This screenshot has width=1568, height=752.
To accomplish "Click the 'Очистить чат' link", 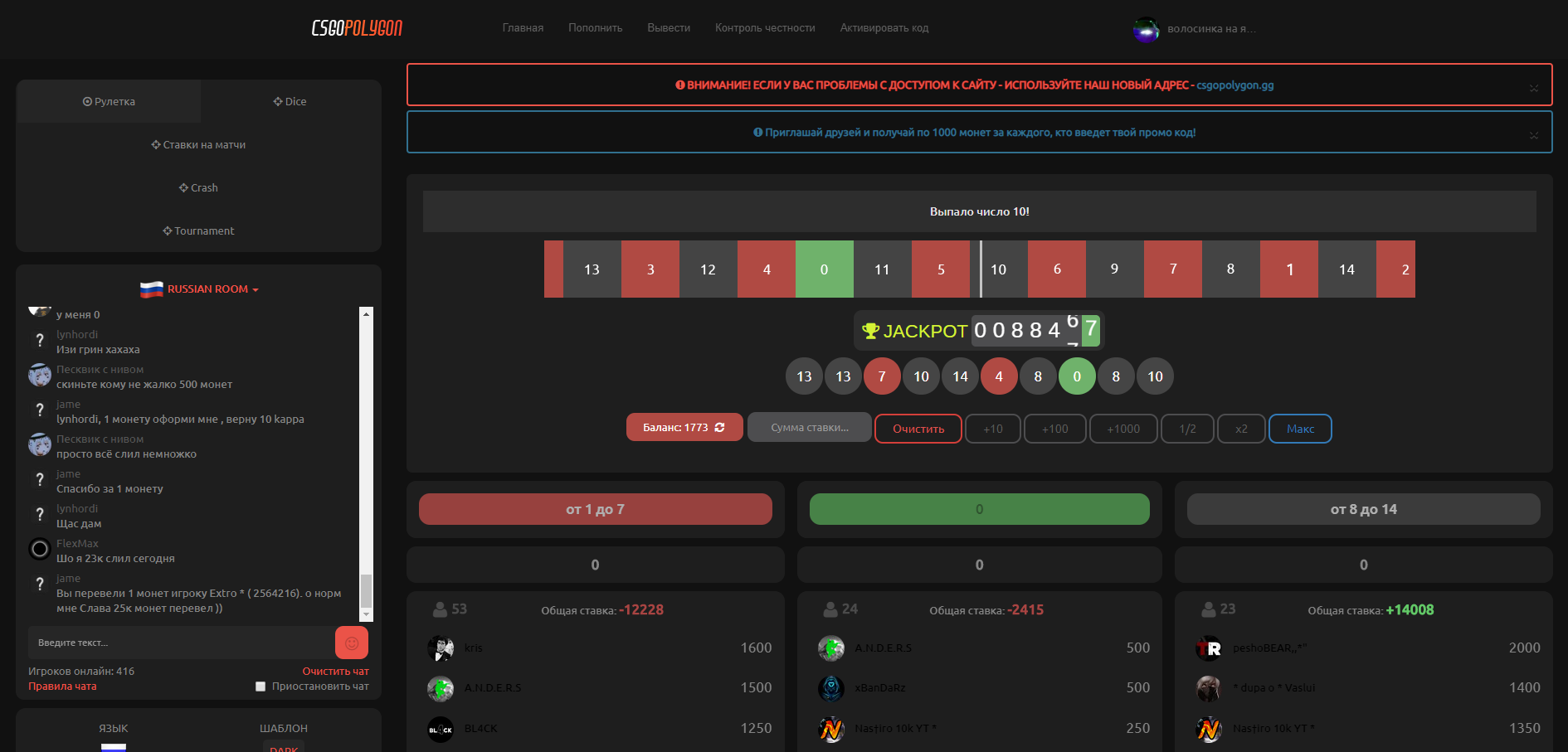I will [336, 672].
